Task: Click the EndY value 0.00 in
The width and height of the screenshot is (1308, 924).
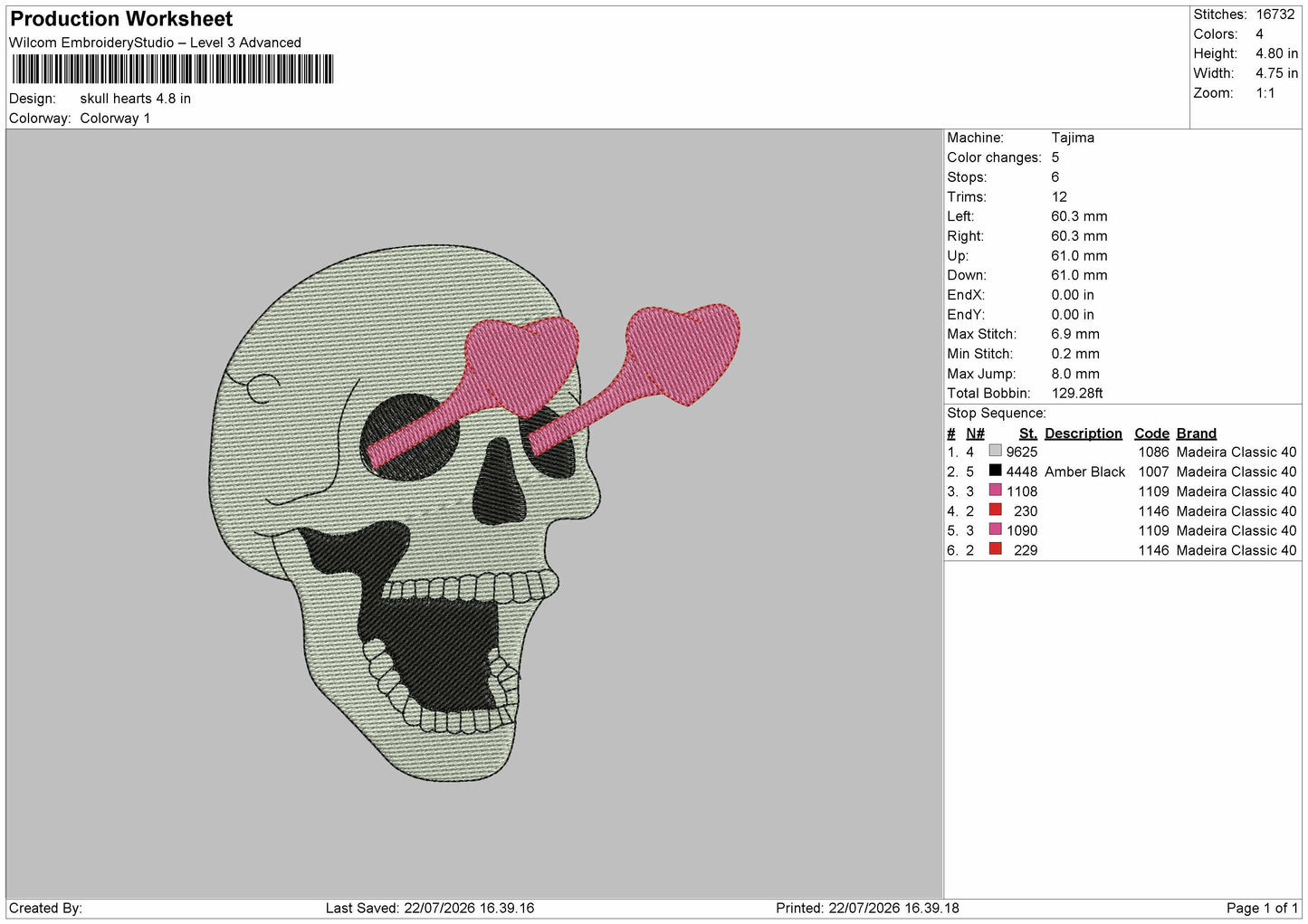Action: (x=1073, y=315)
